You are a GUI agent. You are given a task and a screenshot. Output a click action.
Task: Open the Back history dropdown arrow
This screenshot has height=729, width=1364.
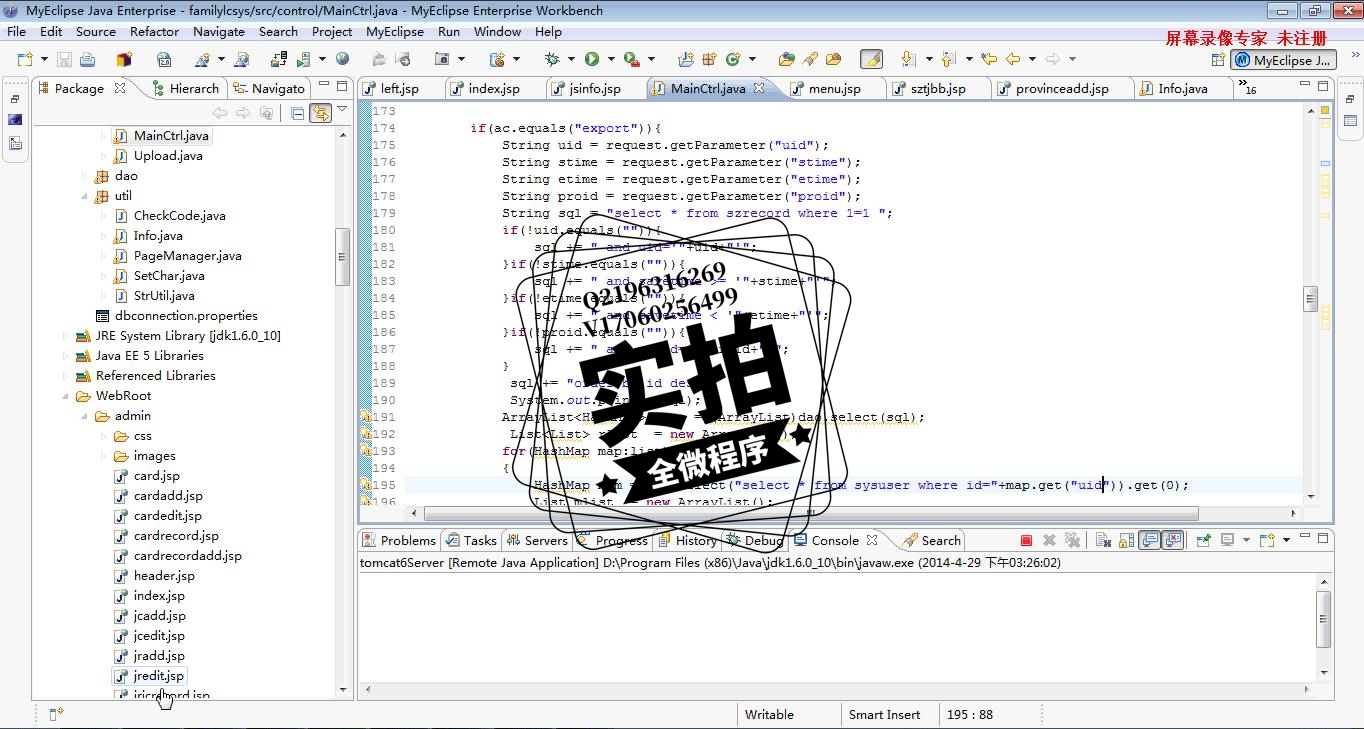pos(1032,59)
